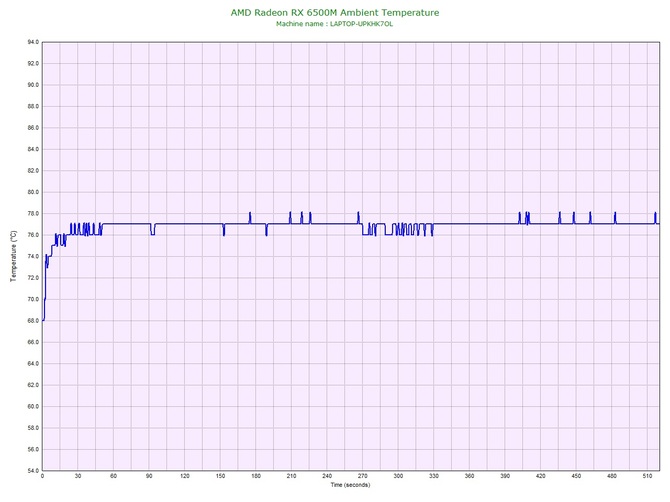This screenshot has height=502, width=670.
Task: Click the 60.0 temperature axis tick label
Action: (x=33, y=406)
